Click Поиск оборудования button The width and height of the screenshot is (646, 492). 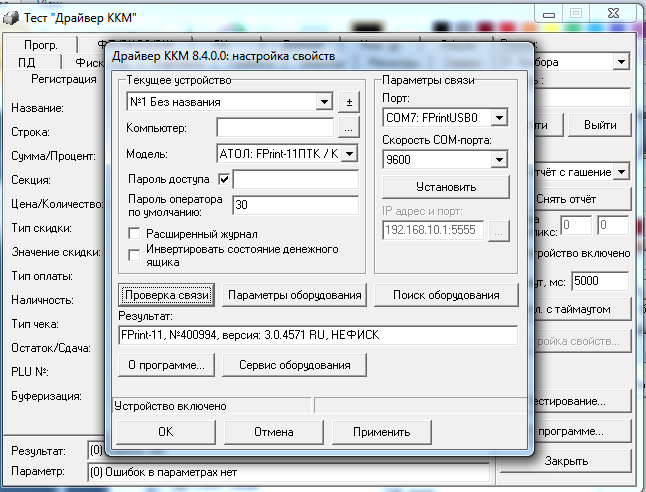click(446, 295)
